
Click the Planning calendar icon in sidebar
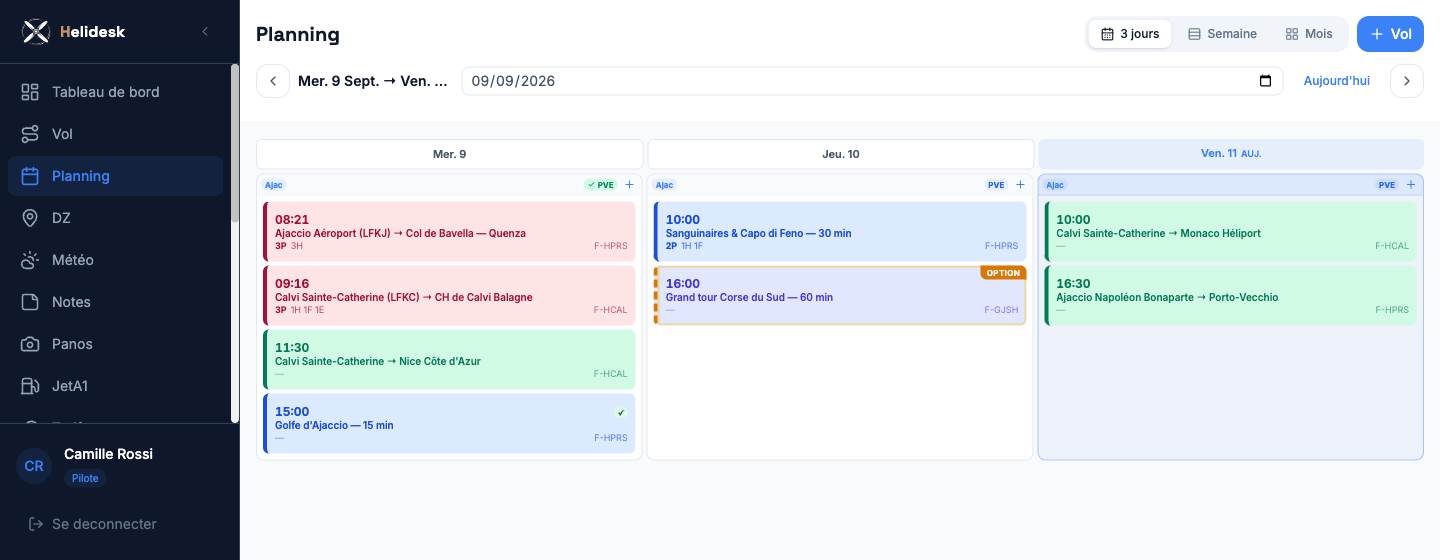[30, 176]
